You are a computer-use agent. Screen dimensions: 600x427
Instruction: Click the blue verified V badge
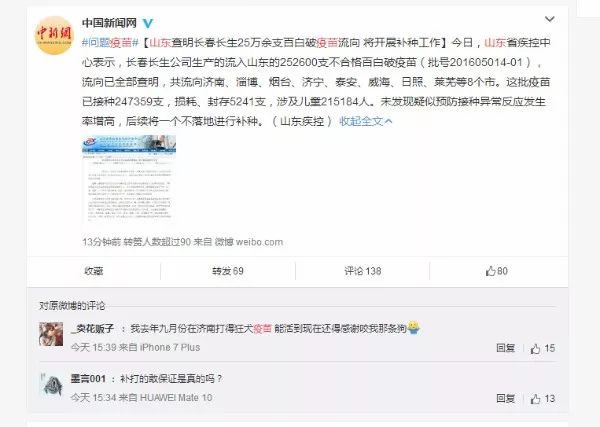point(148,23)
